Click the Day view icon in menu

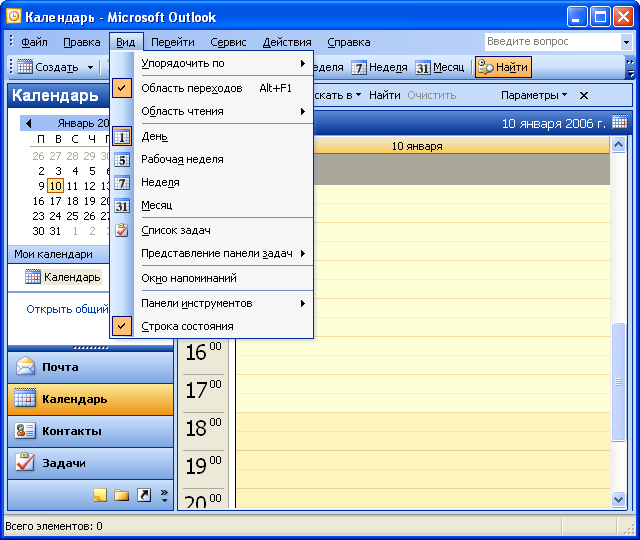[122, 137]
